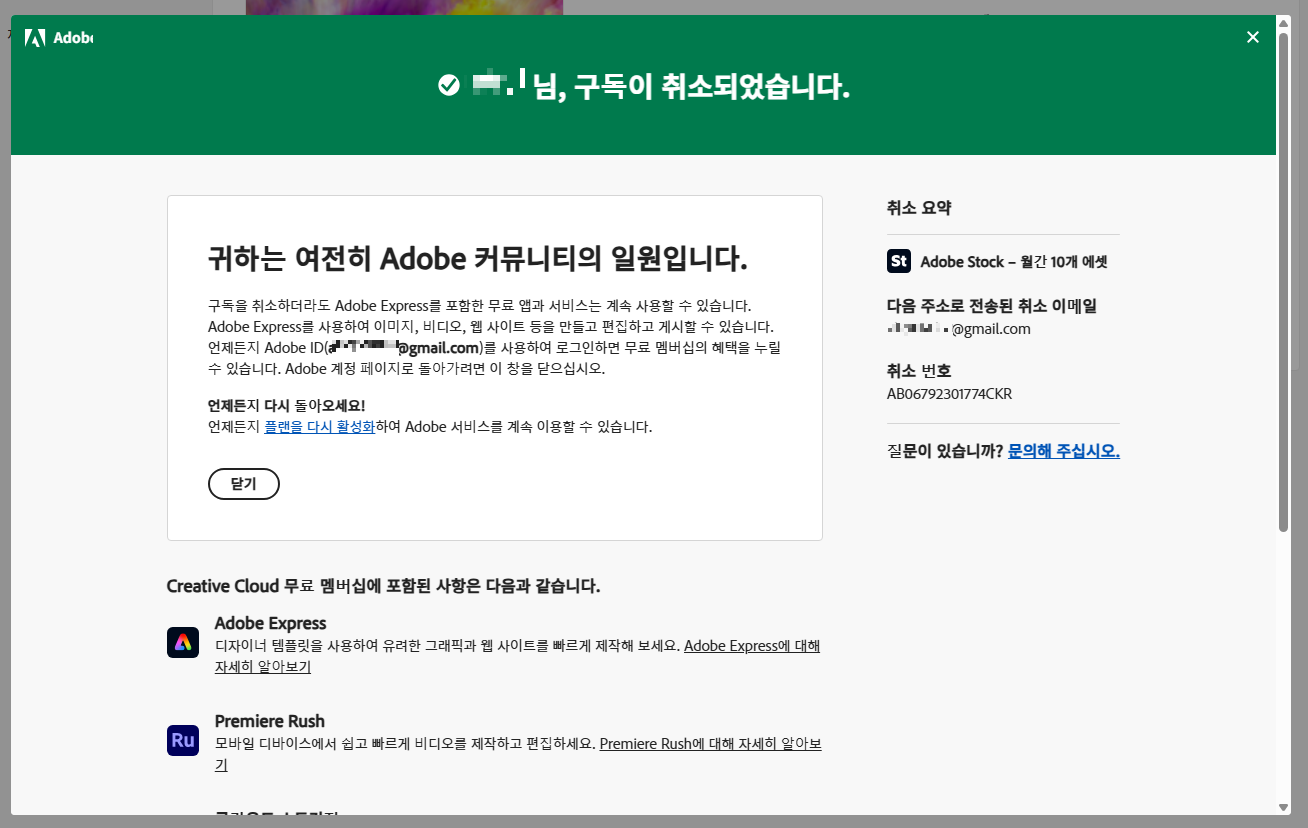Image resolution: width=1308 pixels, height=828 pixels.
Task: Open the 문의해 주십시오 link
Action: tap(1063, 451)
